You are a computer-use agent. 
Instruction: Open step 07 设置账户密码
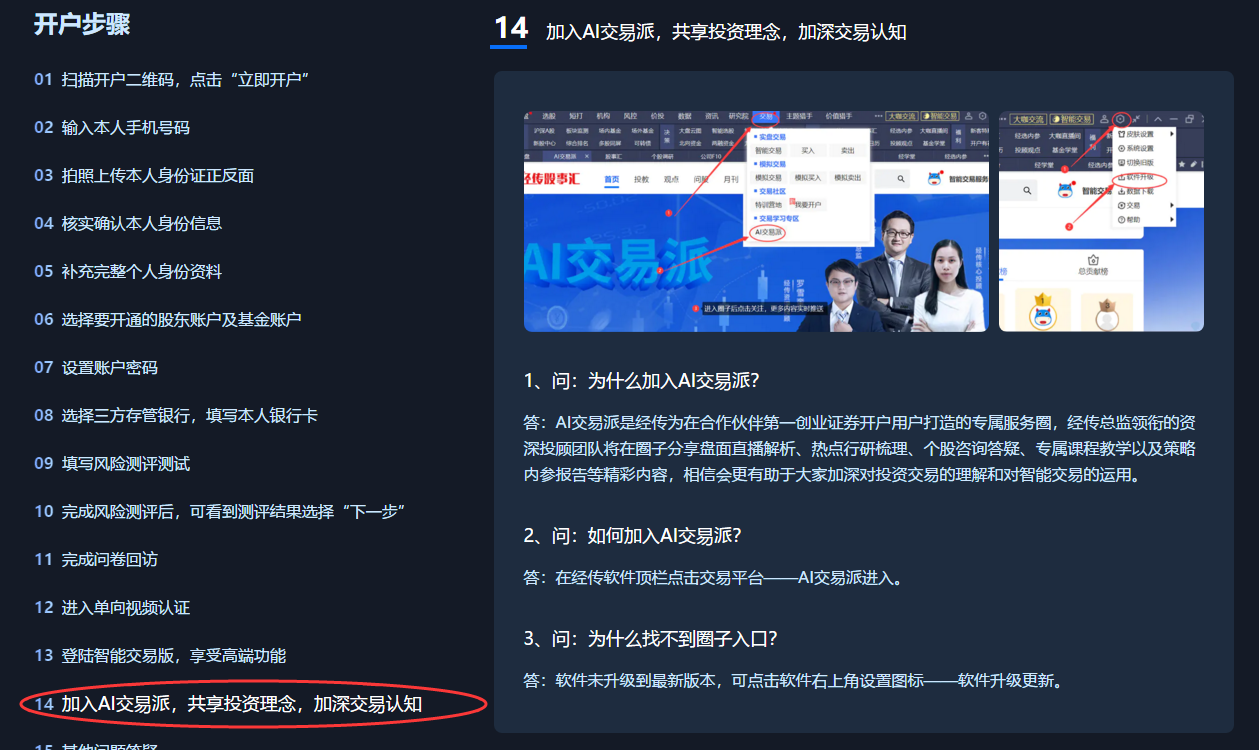(x=96, y=367)
